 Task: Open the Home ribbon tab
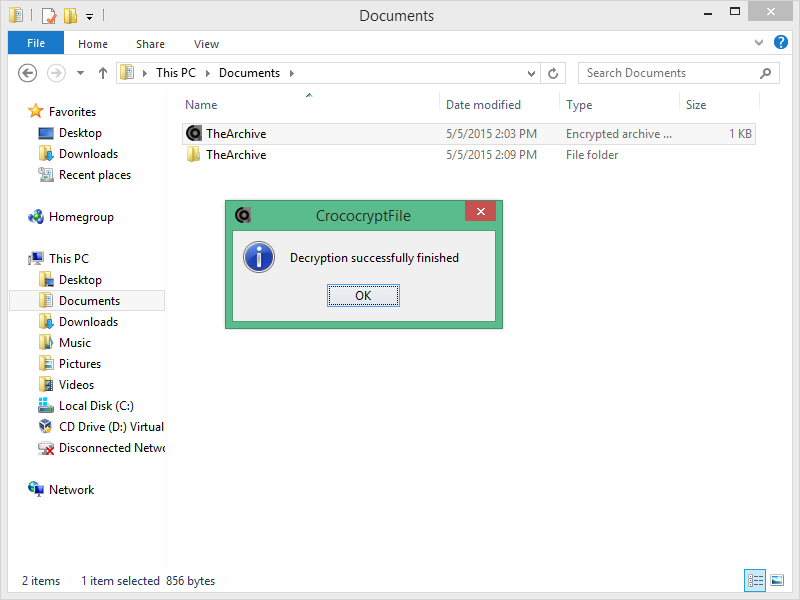click(x=93, y=44)
